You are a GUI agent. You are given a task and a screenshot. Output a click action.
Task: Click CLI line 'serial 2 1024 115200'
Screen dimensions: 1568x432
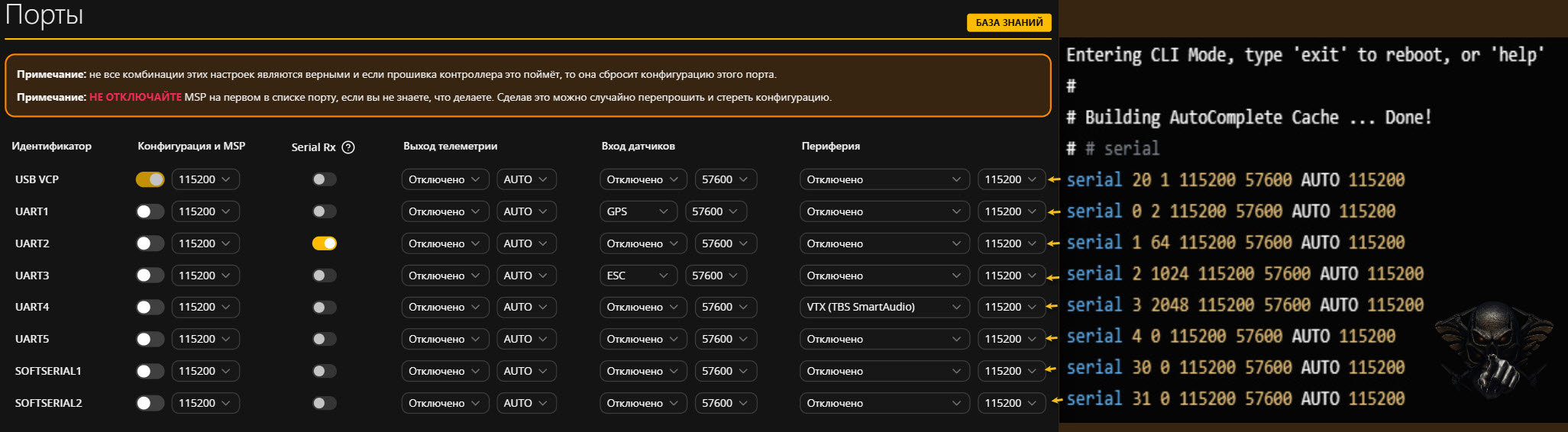[1245, 274]
